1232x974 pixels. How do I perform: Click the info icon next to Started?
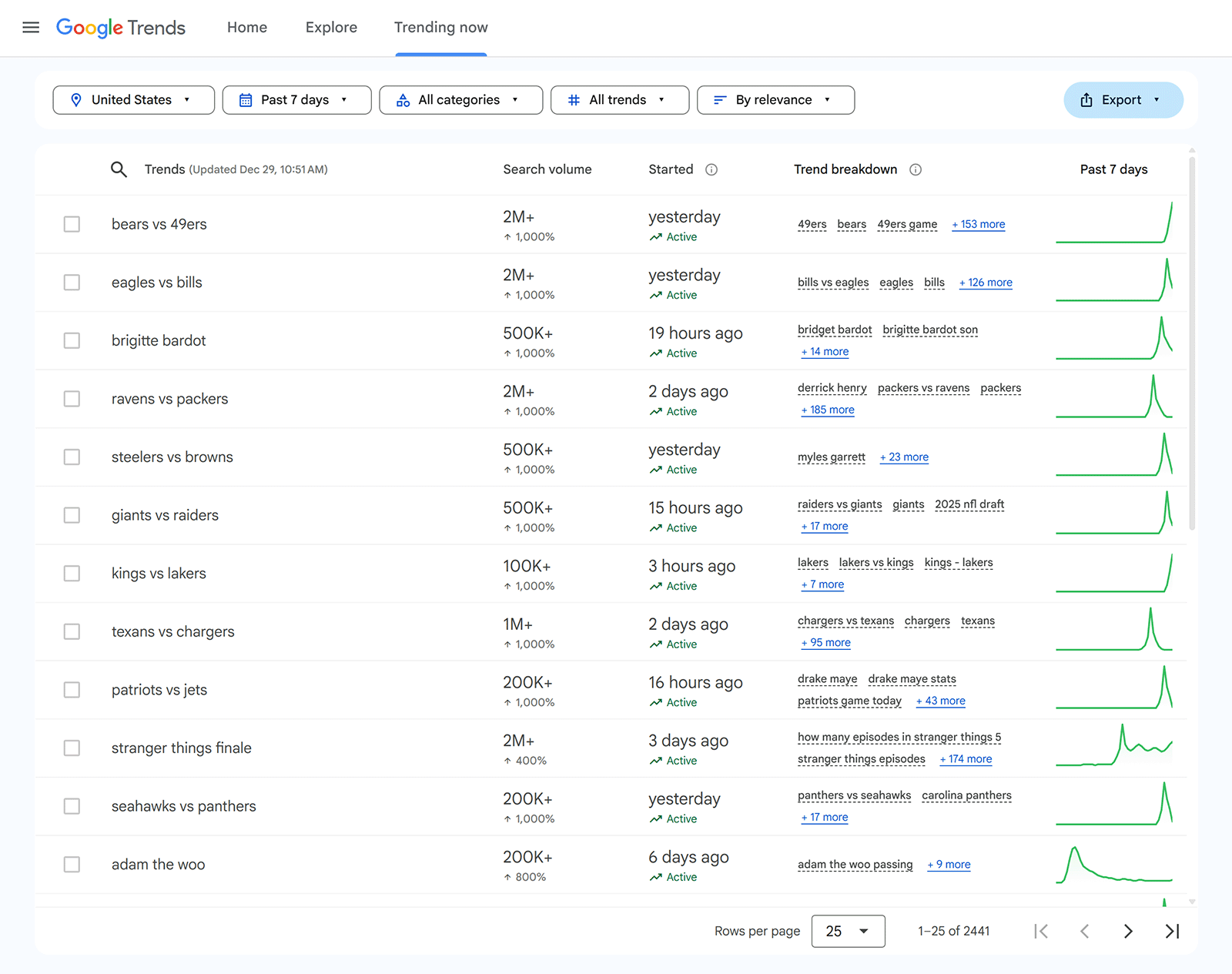711,169
